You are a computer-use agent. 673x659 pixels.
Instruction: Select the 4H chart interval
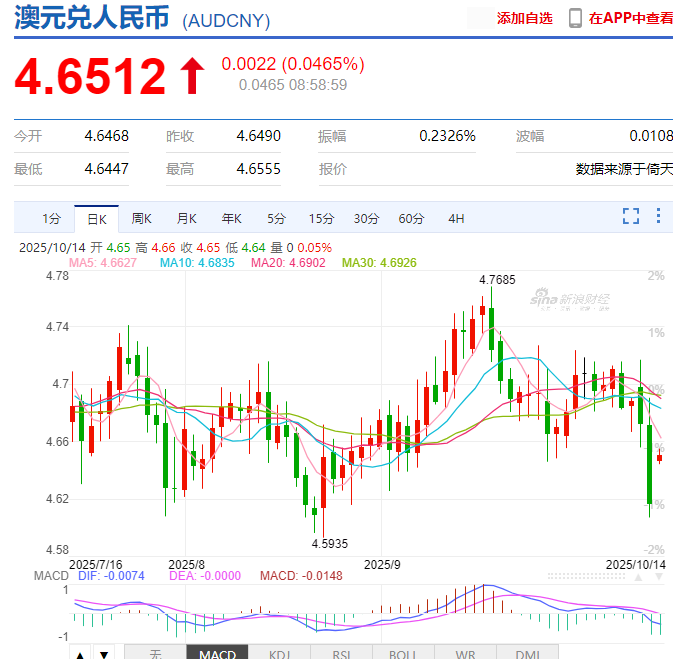tap(456, 218)
